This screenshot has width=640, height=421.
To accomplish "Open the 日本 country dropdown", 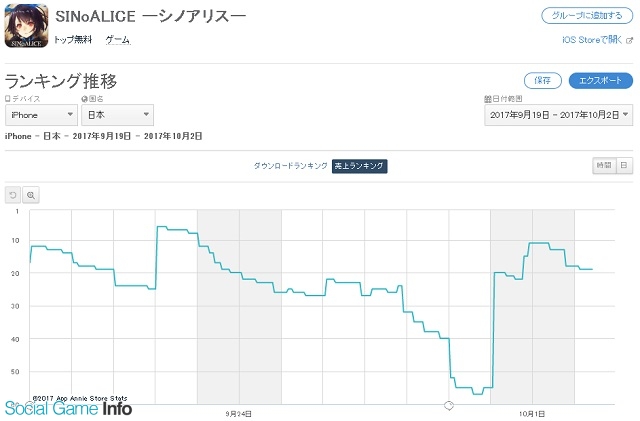I will pos(118,115).
